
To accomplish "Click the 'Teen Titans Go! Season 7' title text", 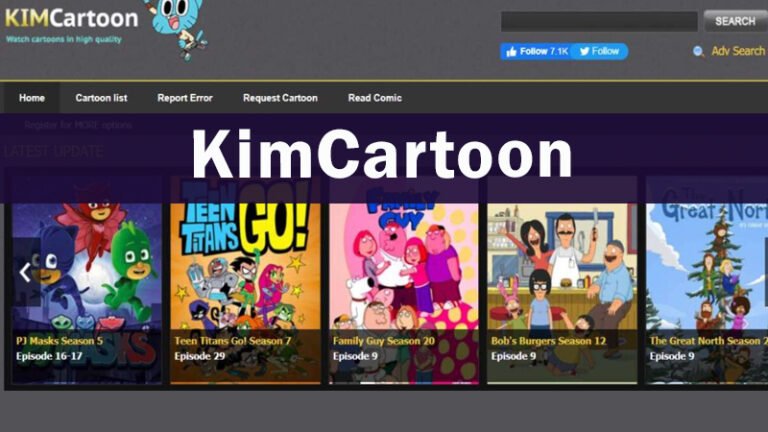I will (233, 341).
